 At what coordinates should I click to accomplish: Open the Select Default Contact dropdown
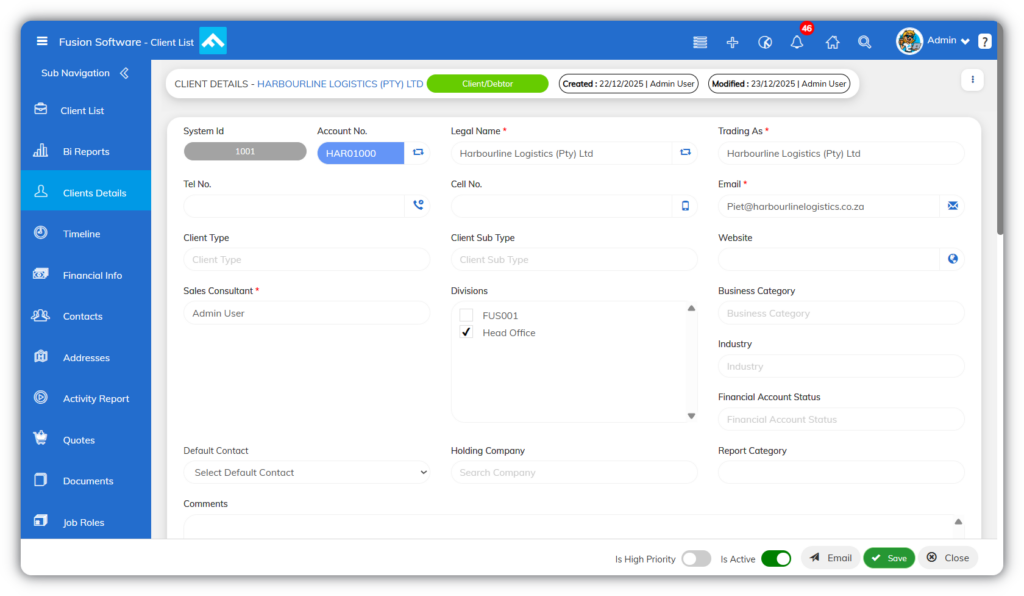(306, 473)
